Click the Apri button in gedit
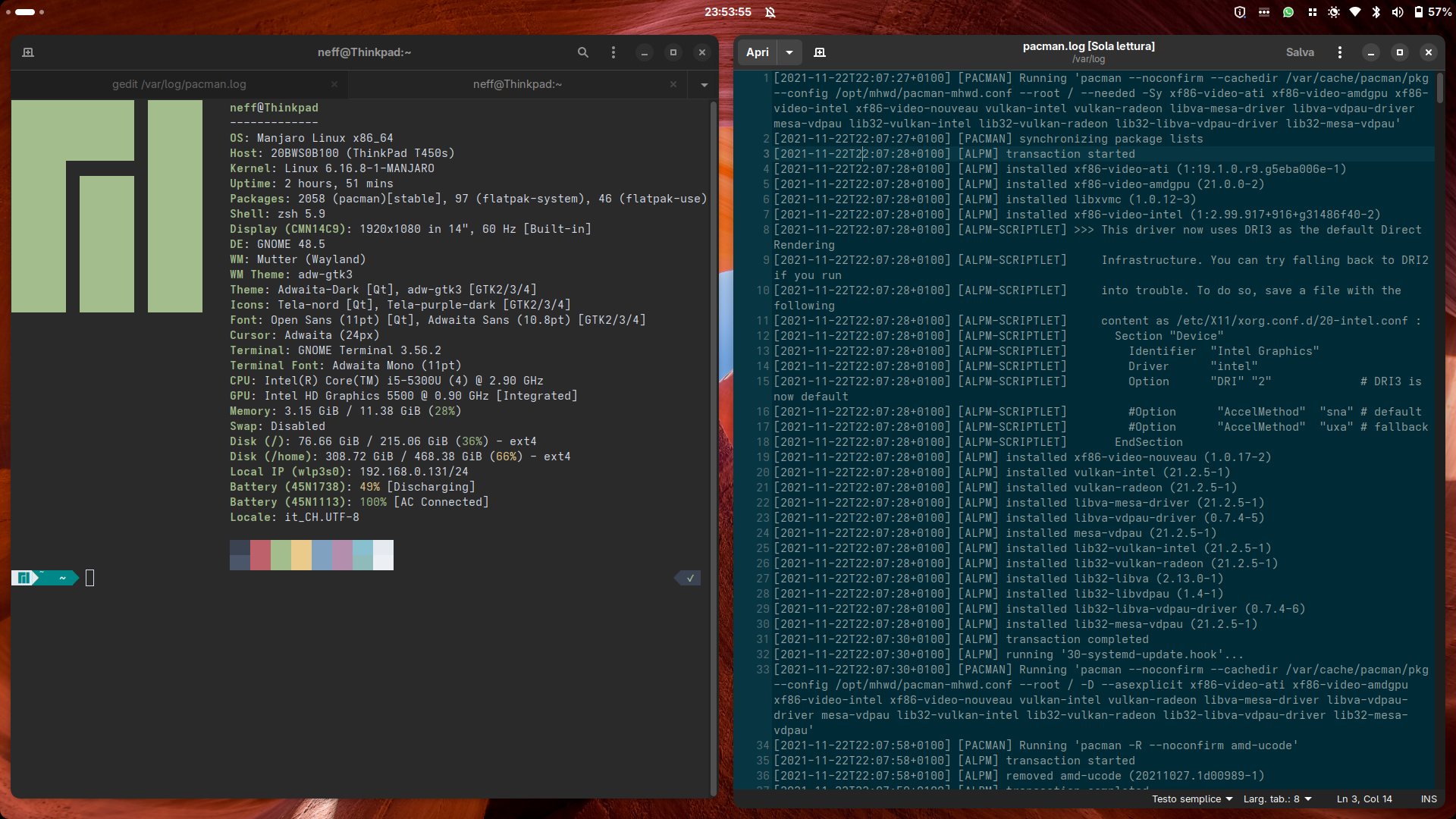The image size is (1456, 819). [757, 52]
